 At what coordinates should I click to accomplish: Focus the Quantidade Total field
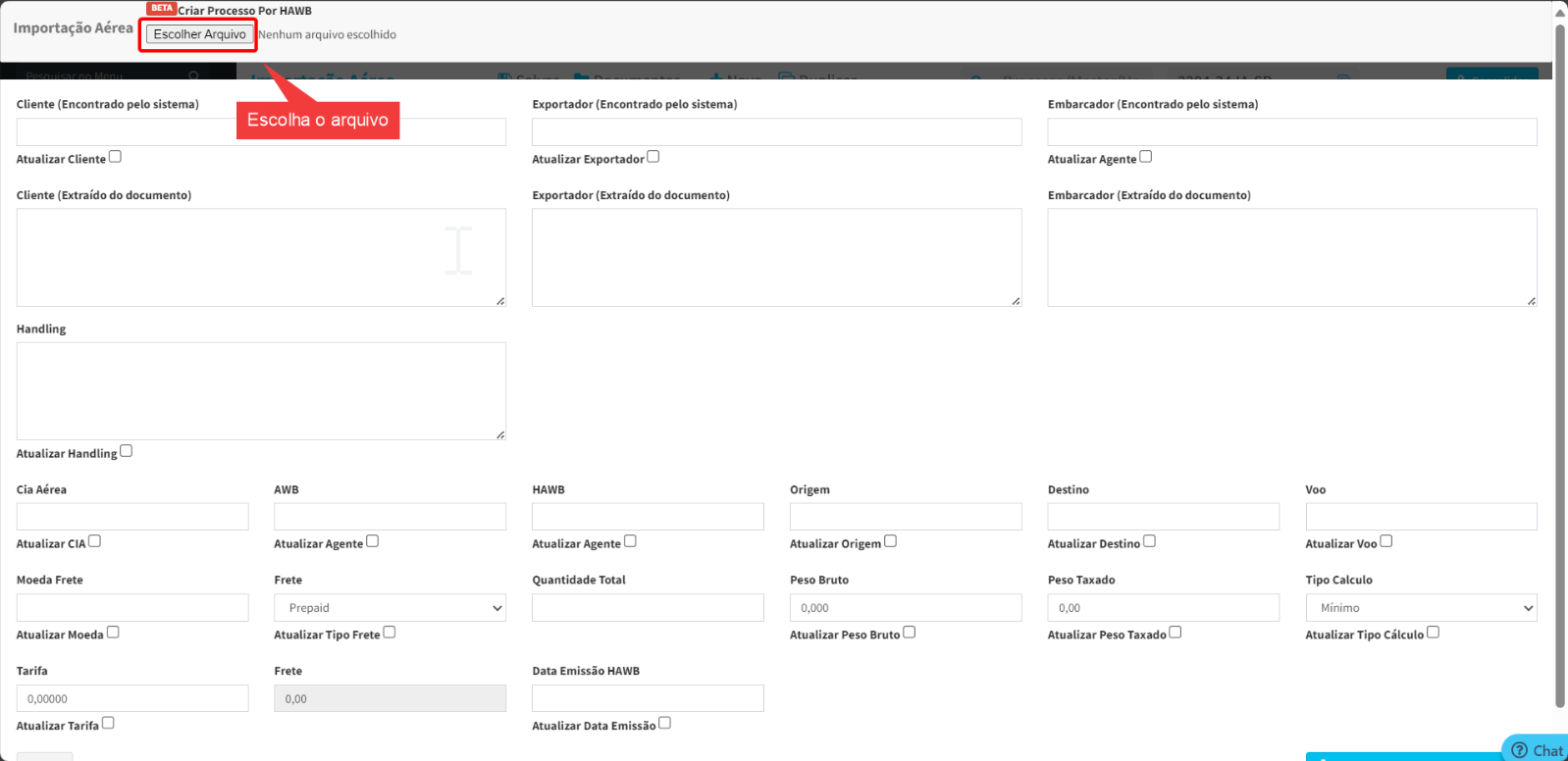pos(648,608)
